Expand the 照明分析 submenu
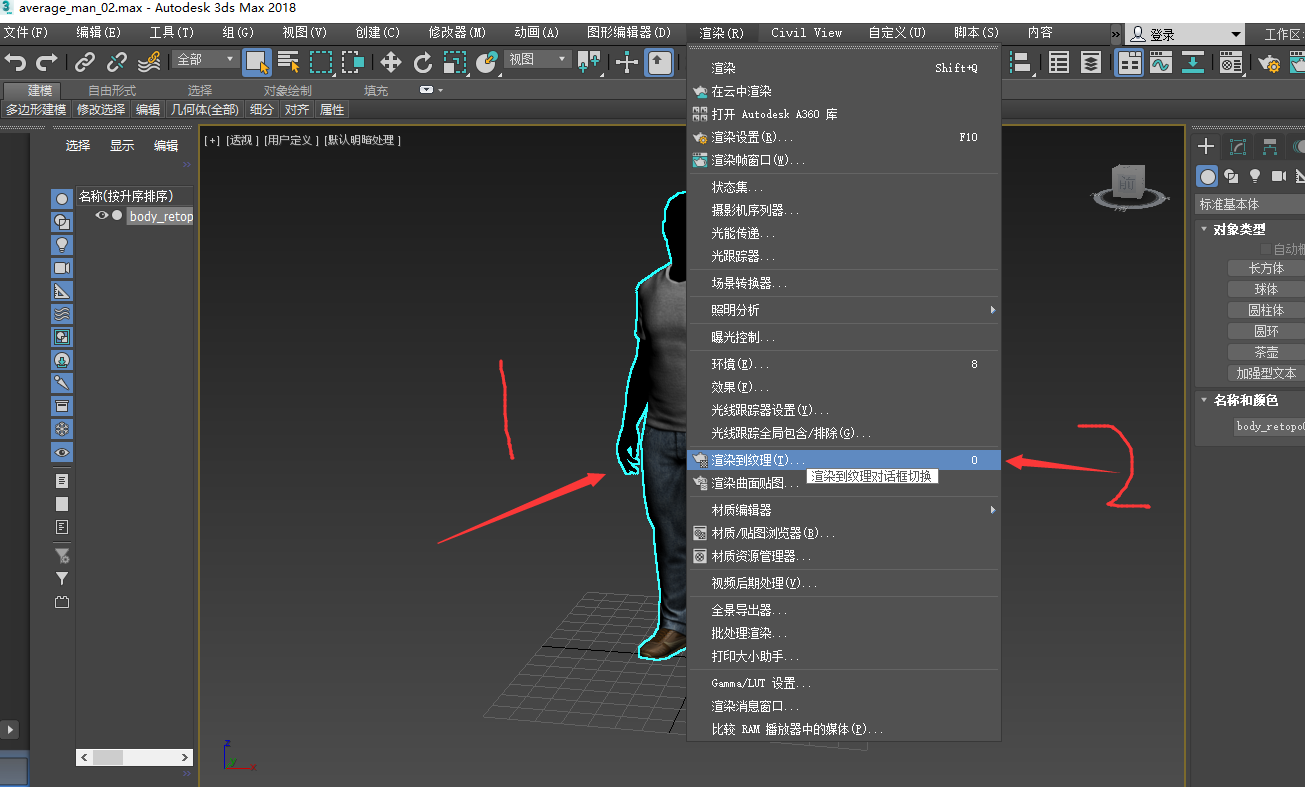The width and height of the screenshot is (1305, 787). point(845,310)
